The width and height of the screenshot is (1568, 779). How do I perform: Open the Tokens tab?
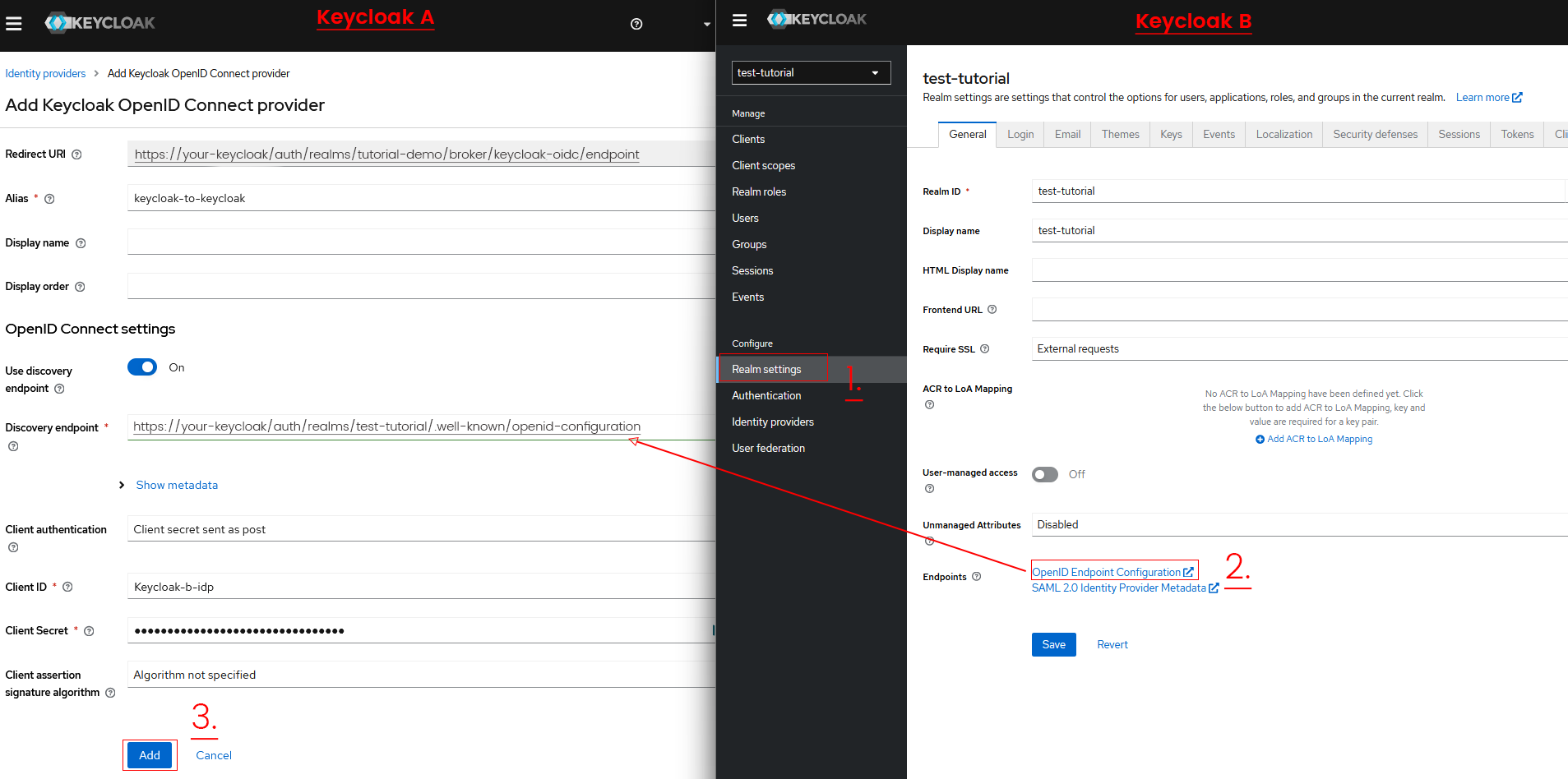(x=1517, y=134)
